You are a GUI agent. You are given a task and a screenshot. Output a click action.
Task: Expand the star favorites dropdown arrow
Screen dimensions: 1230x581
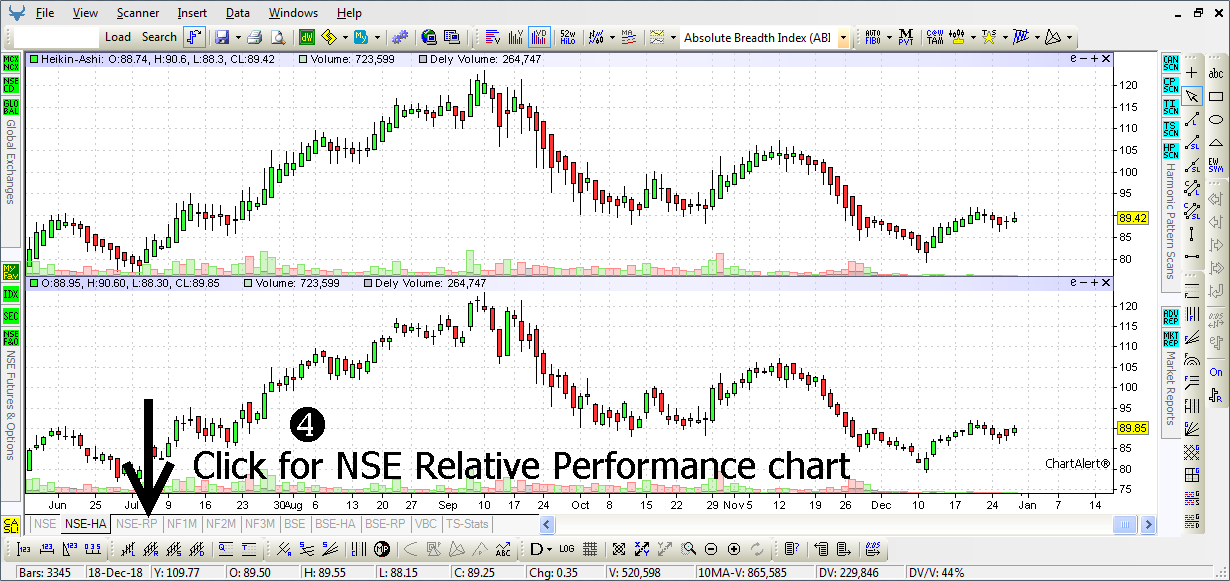click(x=1003, y=38)
